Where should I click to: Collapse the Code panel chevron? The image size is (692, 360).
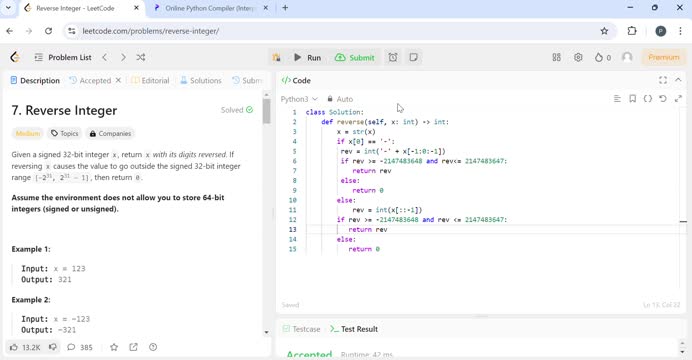[678, 80]
